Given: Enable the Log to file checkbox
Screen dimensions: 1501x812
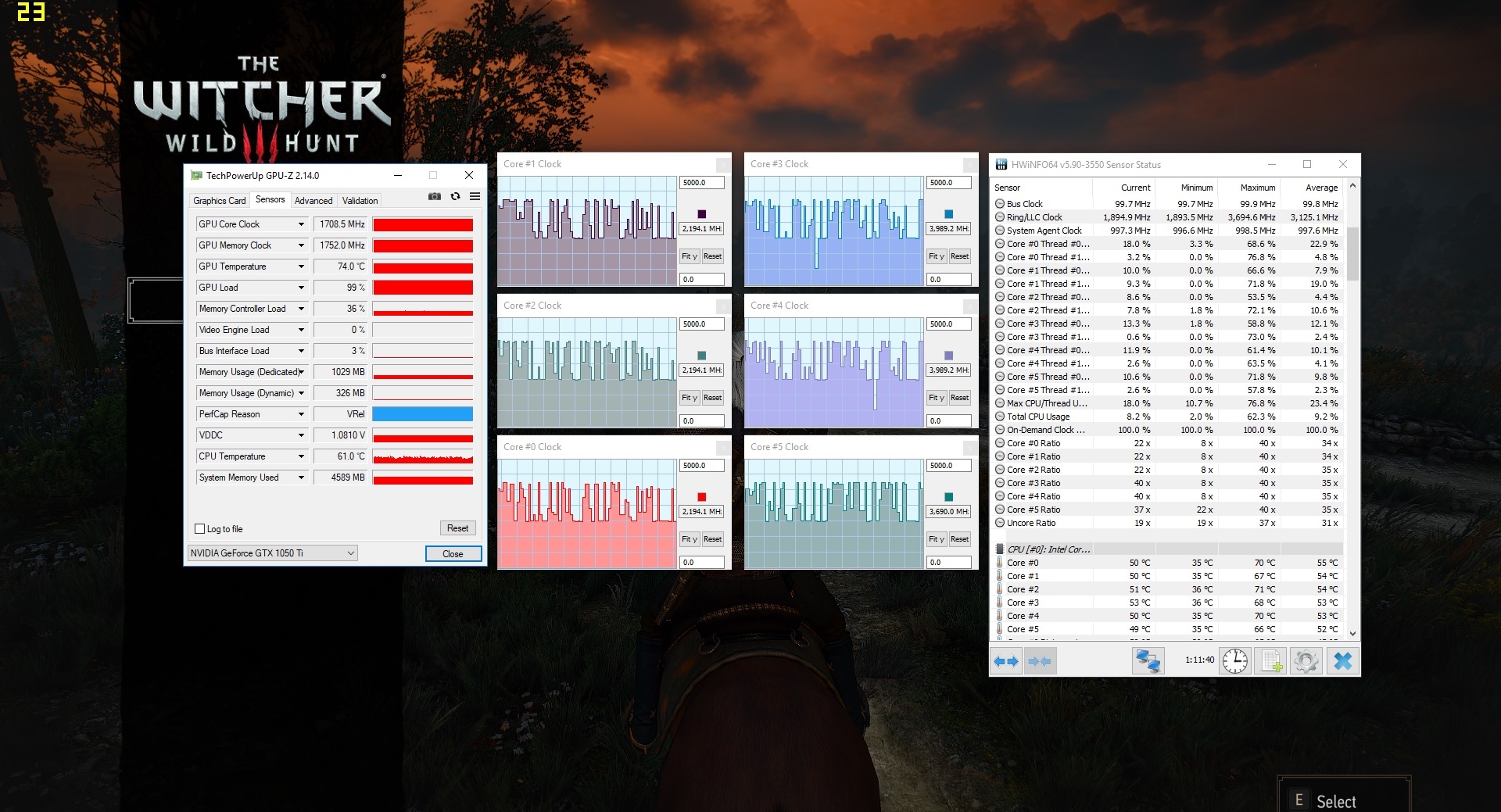Looking at the screenshot, I should 200,529.
